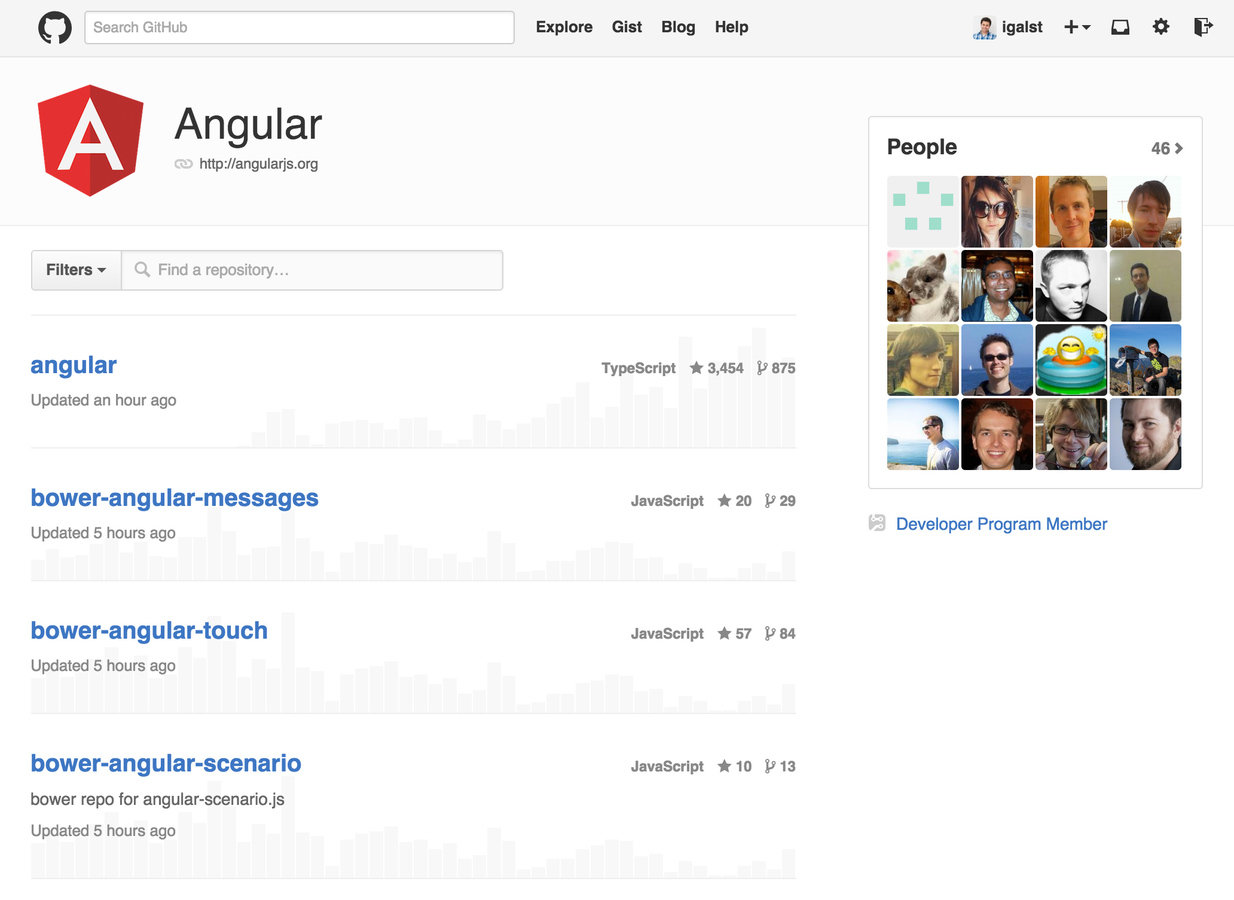This screenshot has width=1234, height=900.
Task: Open the Developer Program Member link
Action: tap(1001, 524)
